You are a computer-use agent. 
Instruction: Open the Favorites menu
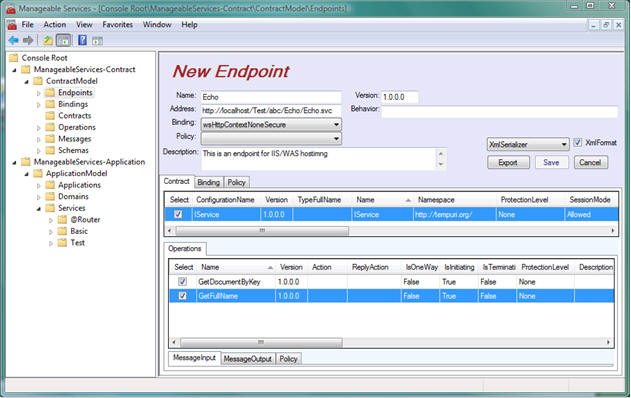118,25
